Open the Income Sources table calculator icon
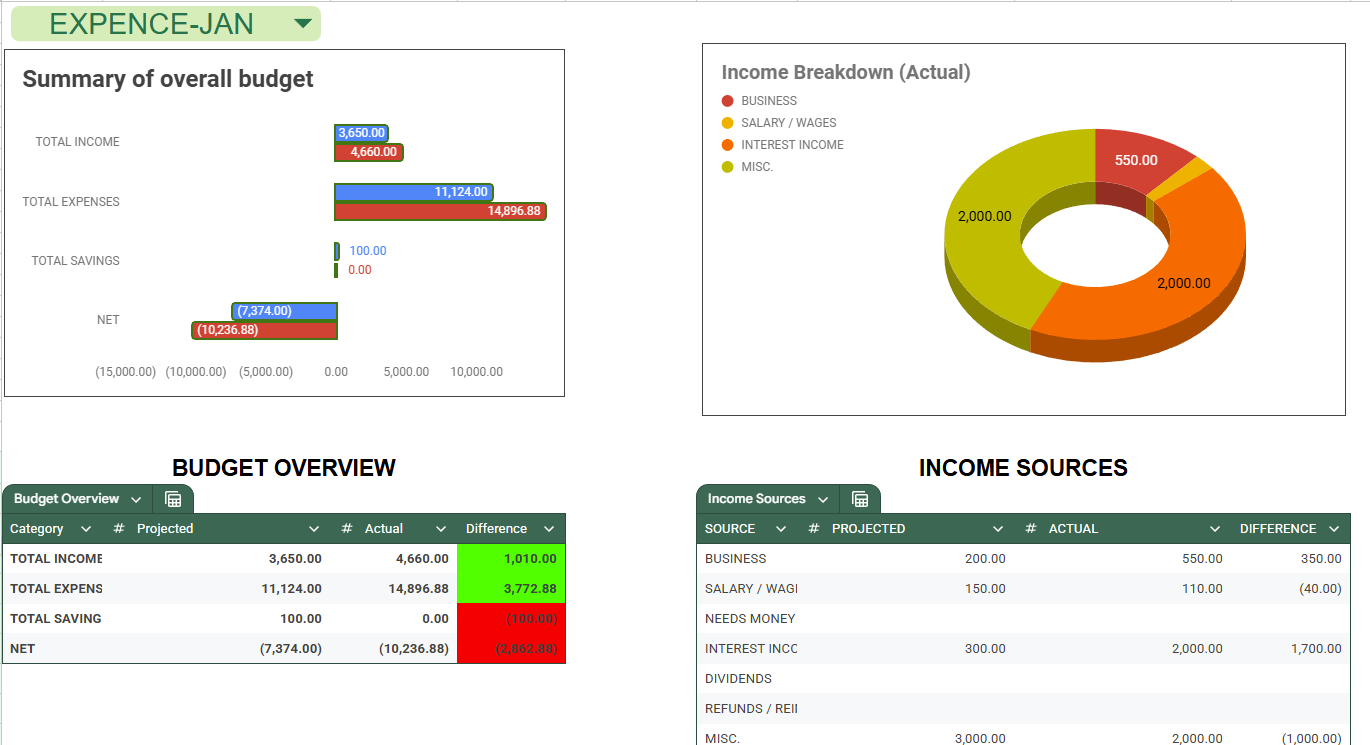1370x745 pixels. (860, 499)
